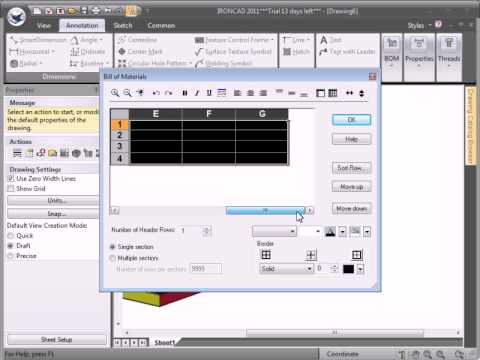Zoom out in the Bill of Materials toolbar
Viewport: 480px width, 360px height.
click(x=127, y=93)
